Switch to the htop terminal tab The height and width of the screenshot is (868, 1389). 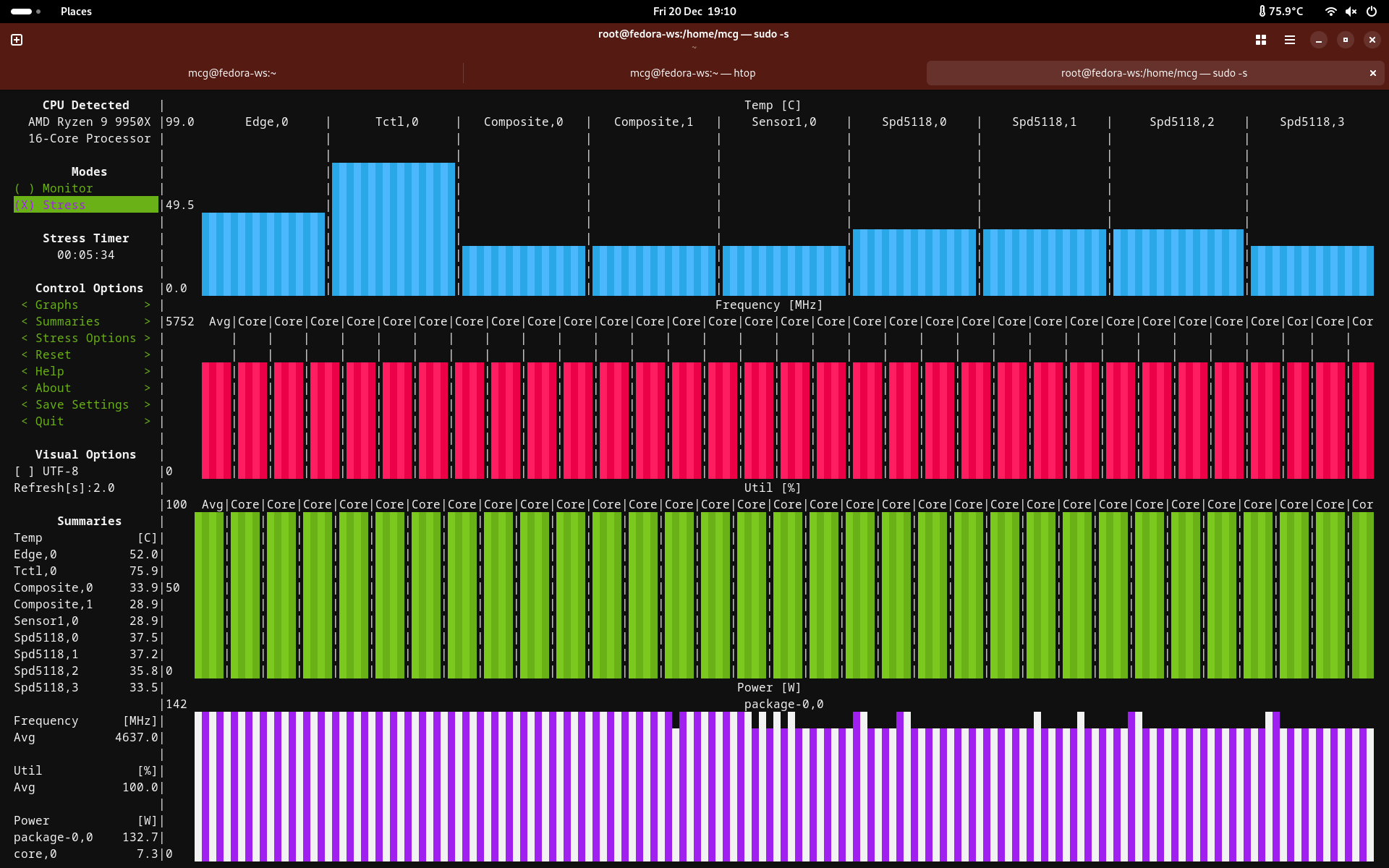tap(692, 73)
